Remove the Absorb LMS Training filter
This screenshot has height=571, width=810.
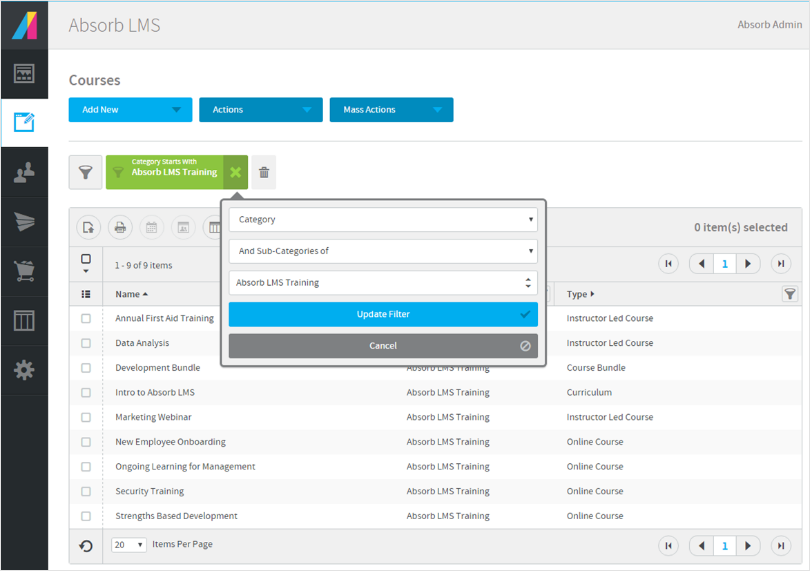[236, 172]
